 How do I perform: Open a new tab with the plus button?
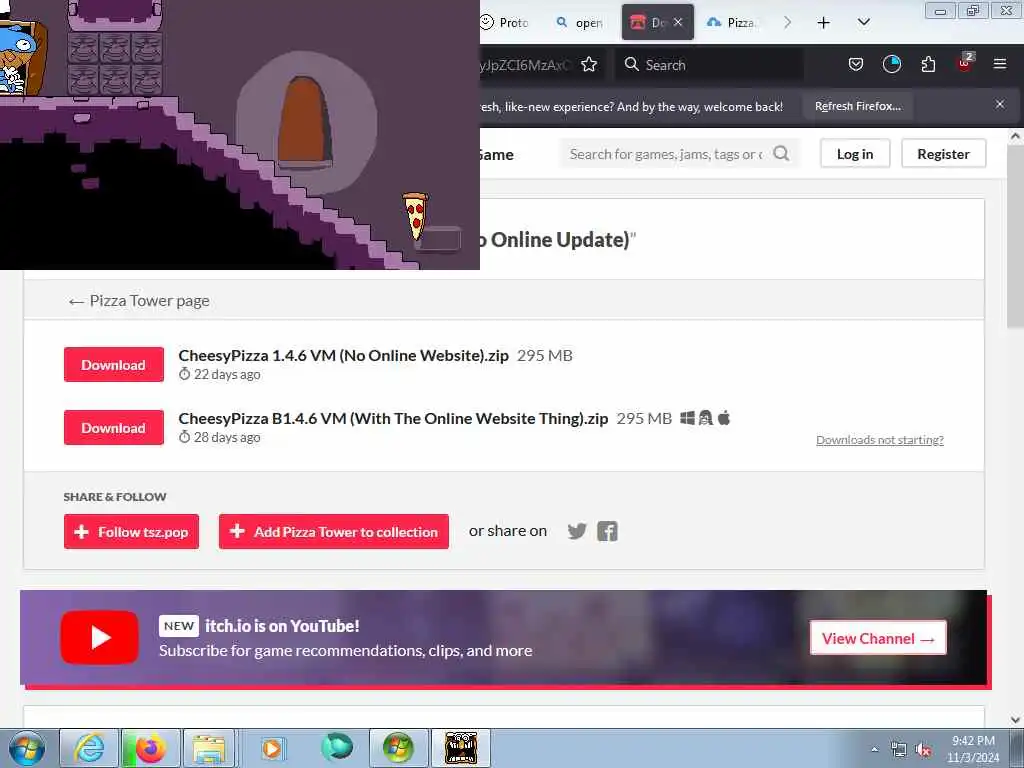coord(824,23)
